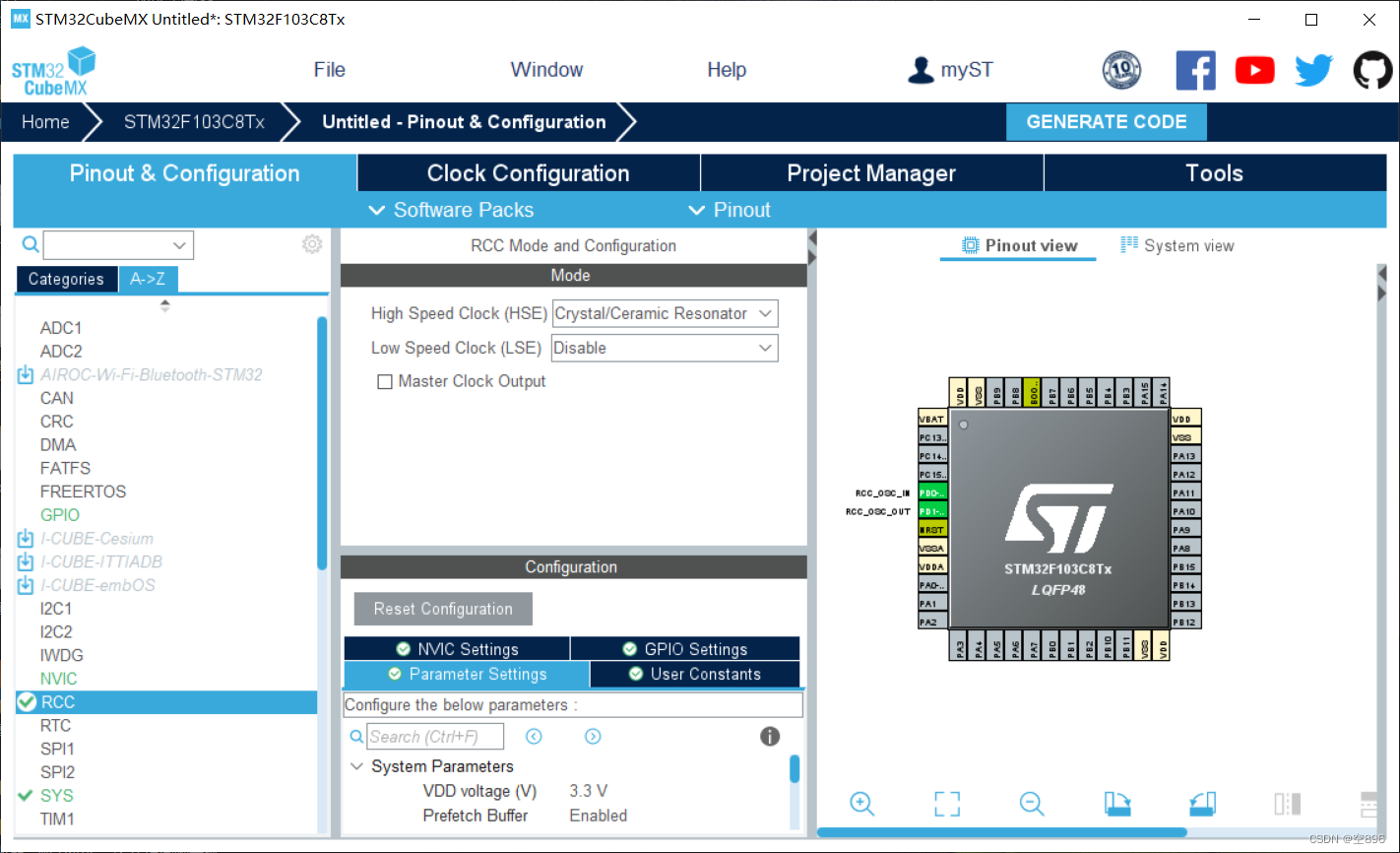Select SYS in the peripheral list
This screenshot has height=853, width=1400.
point(57,796)
